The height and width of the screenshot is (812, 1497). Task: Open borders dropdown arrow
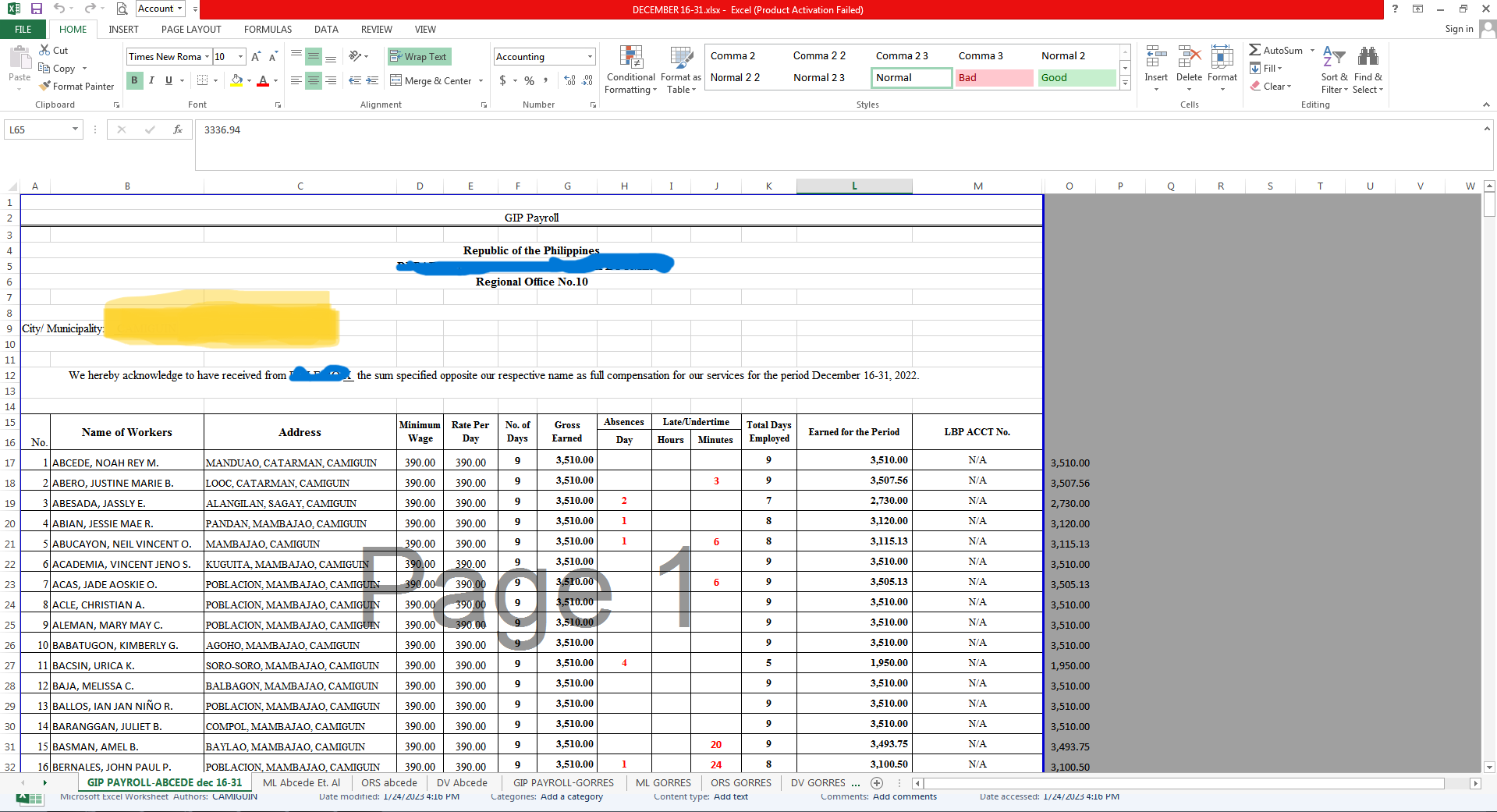point(216,80)
